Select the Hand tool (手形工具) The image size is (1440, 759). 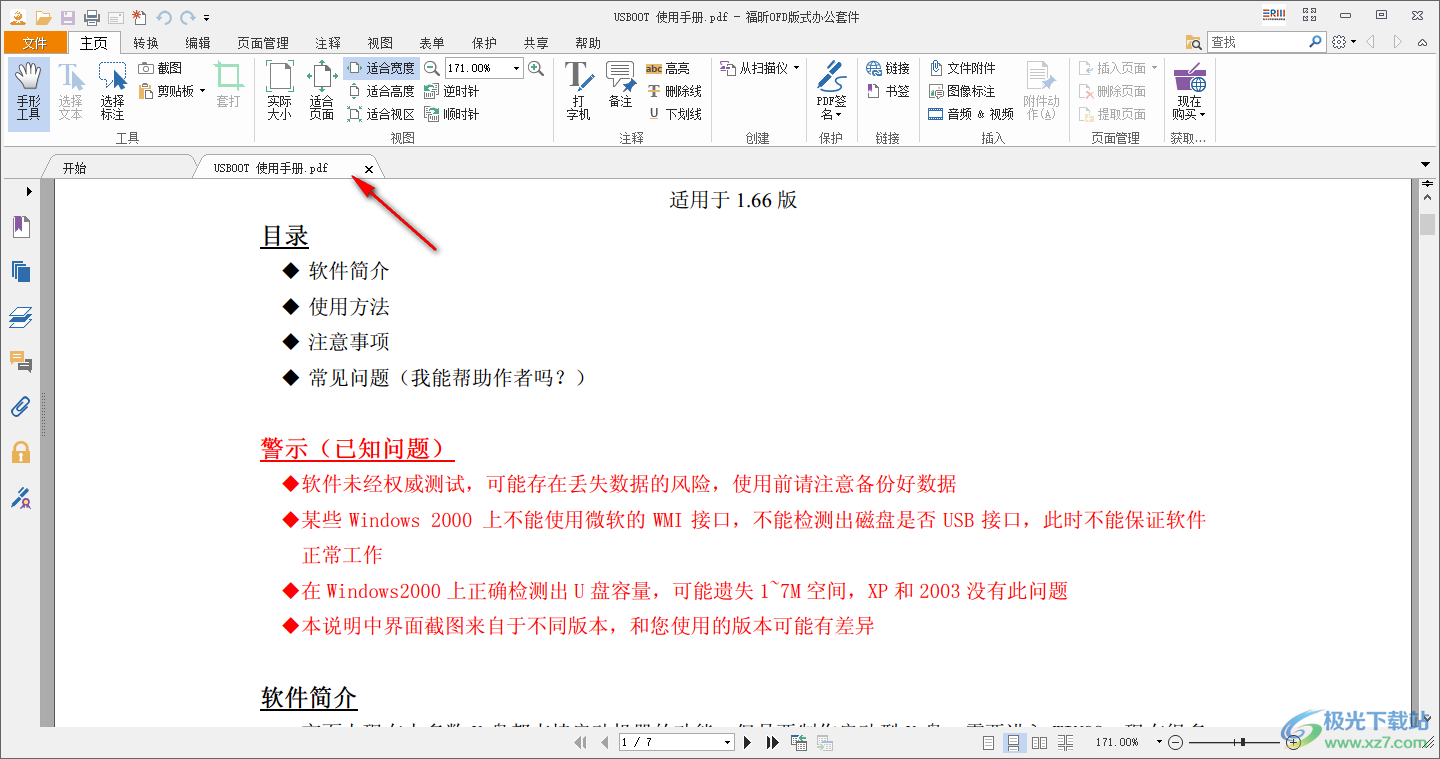[x=29, y=93]
